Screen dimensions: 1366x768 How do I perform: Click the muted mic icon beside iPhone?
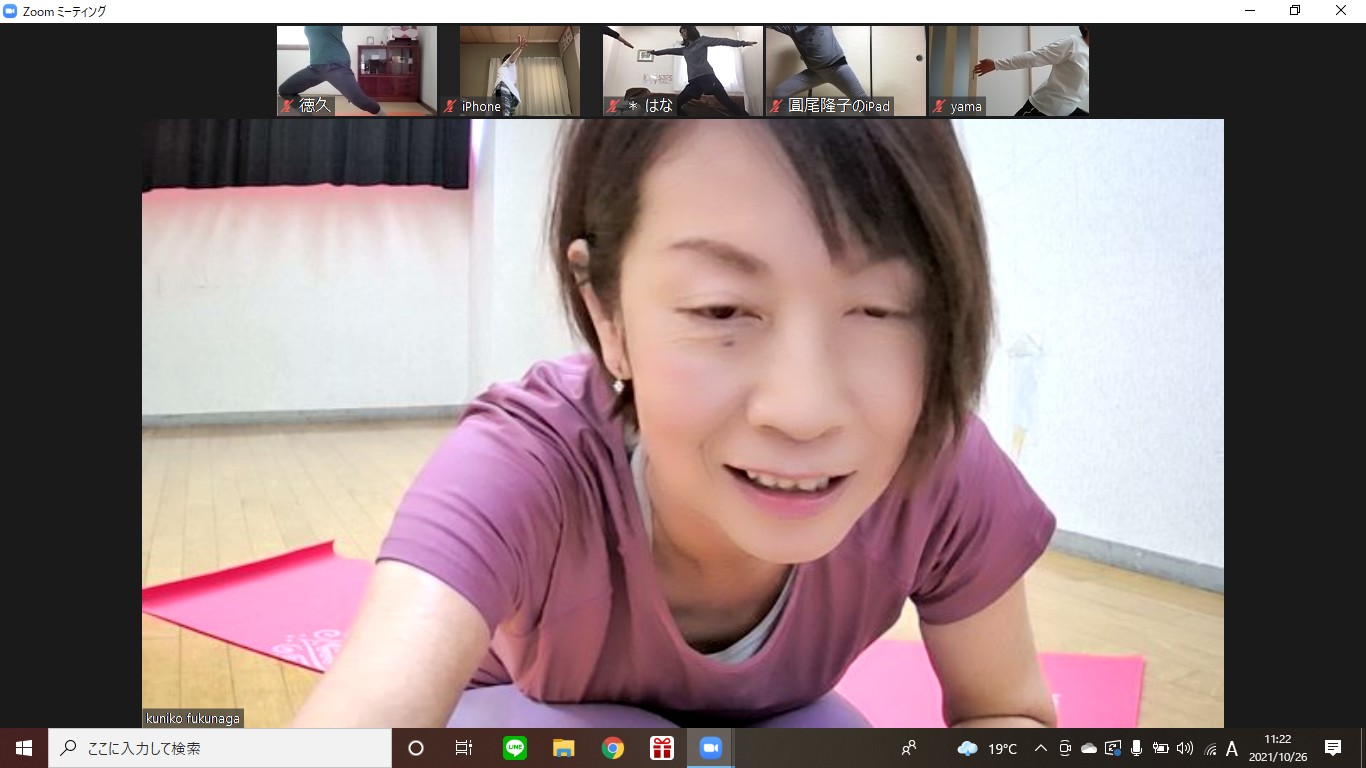[451, 106]
